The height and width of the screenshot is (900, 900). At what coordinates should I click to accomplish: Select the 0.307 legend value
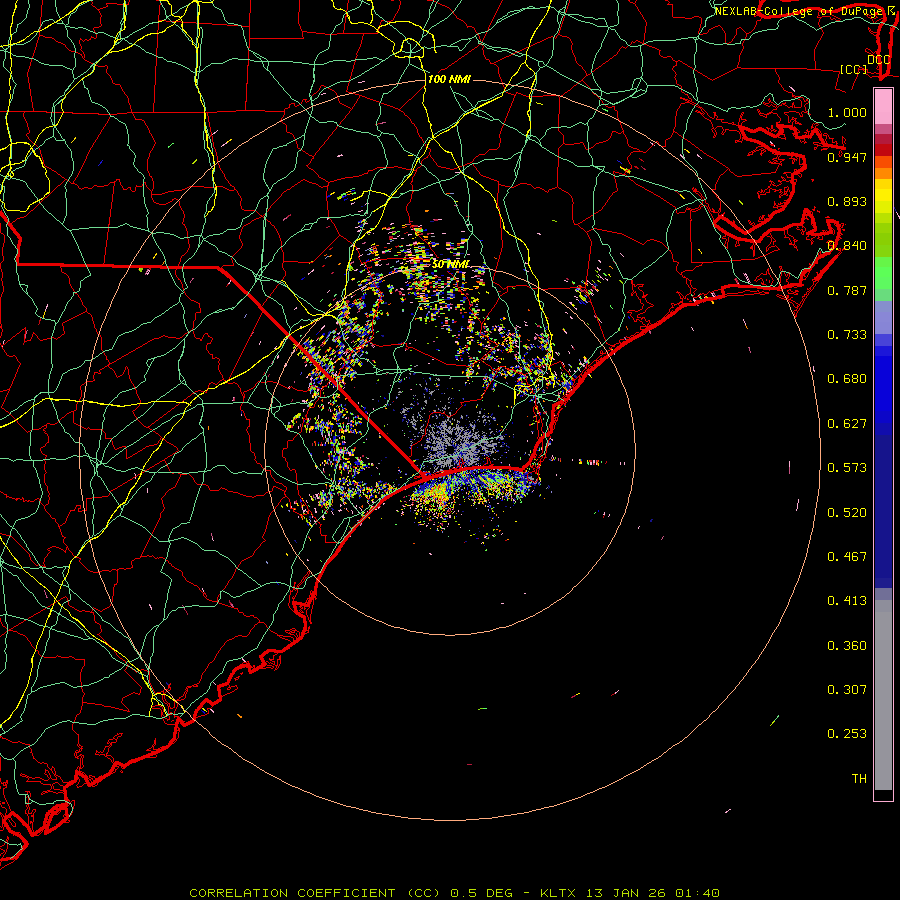[x=847, y=690]
